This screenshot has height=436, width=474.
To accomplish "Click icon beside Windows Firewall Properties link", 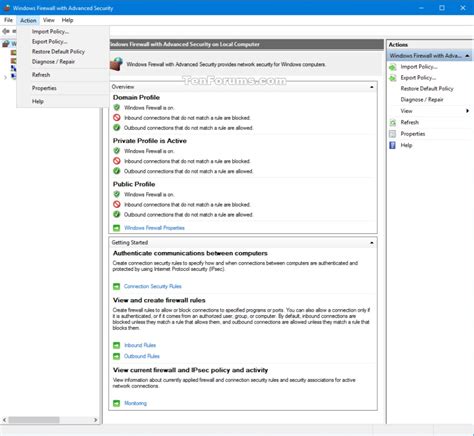I will point(116,228).
